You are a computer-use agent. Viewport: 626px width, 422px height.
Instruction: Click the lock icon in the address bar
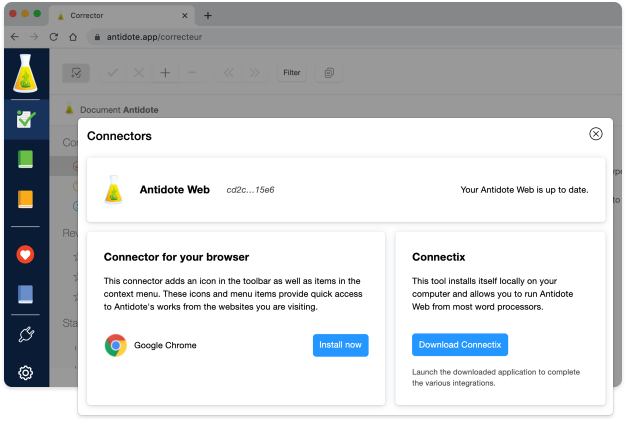click(x=97, y=37)
